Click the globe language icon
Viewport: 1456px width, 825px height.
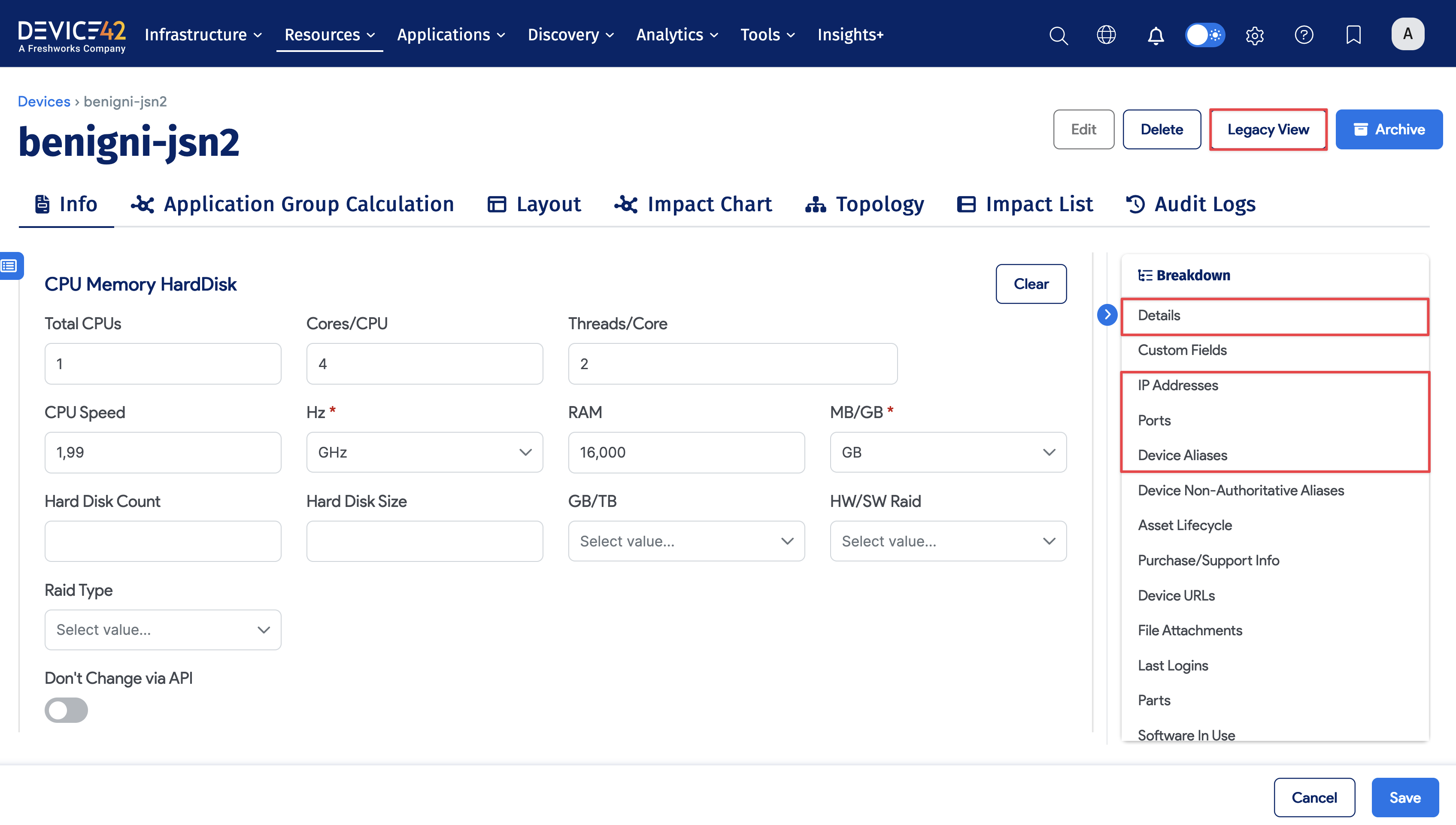tap(1106, 35)
